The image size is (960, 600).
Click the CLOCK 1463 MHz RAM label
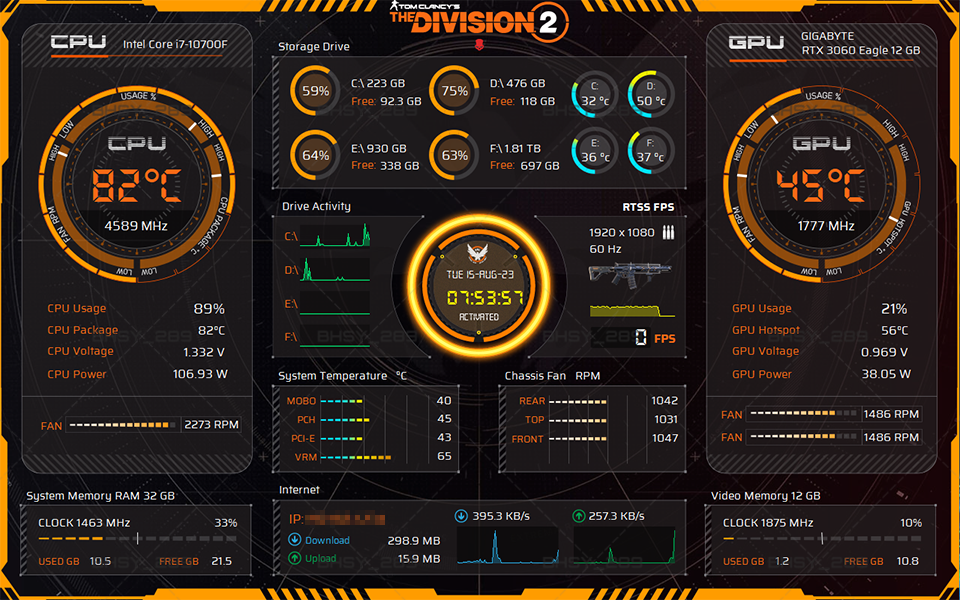(84, 523)
